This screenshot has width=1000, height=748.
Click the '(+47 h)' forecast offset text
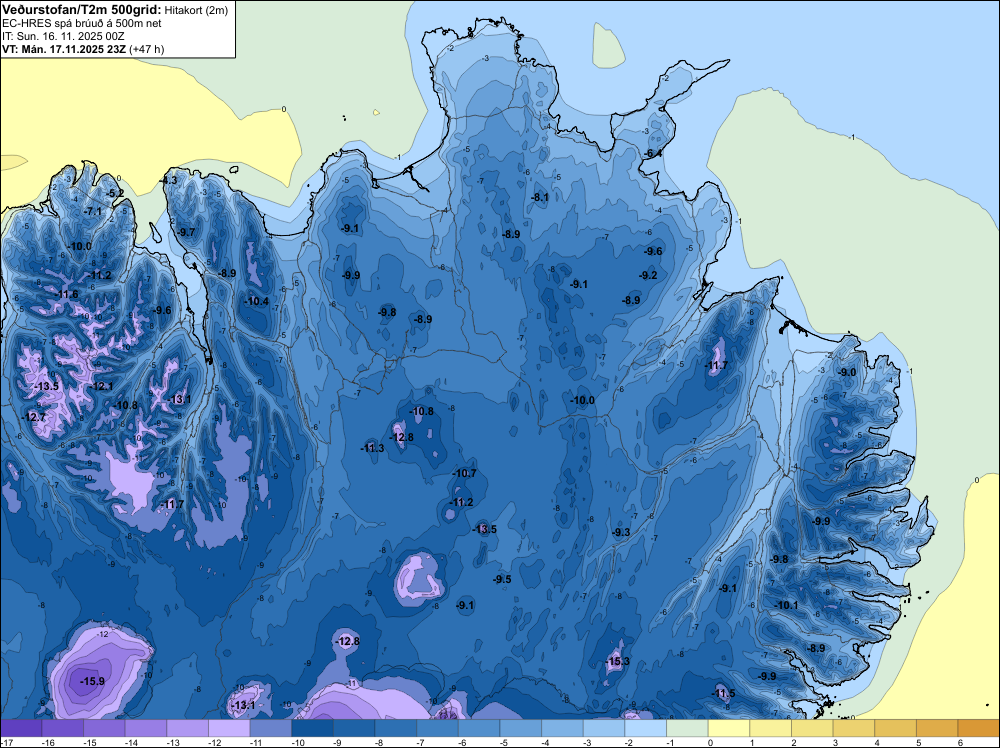pos(147,49)
